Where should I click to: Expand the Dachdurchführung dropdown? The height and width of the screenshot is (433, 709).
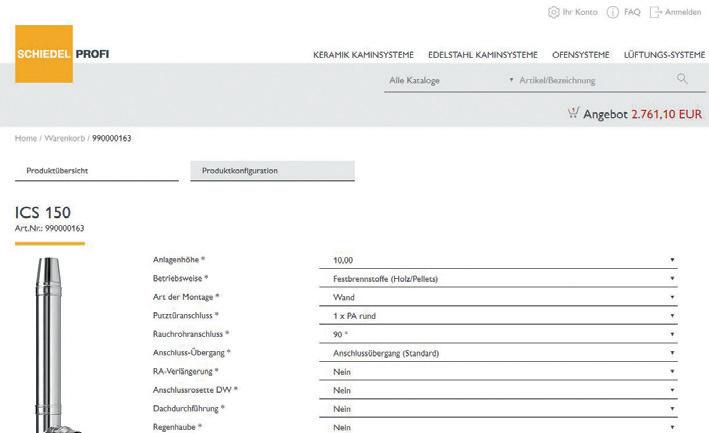click(x=498, y=409)
